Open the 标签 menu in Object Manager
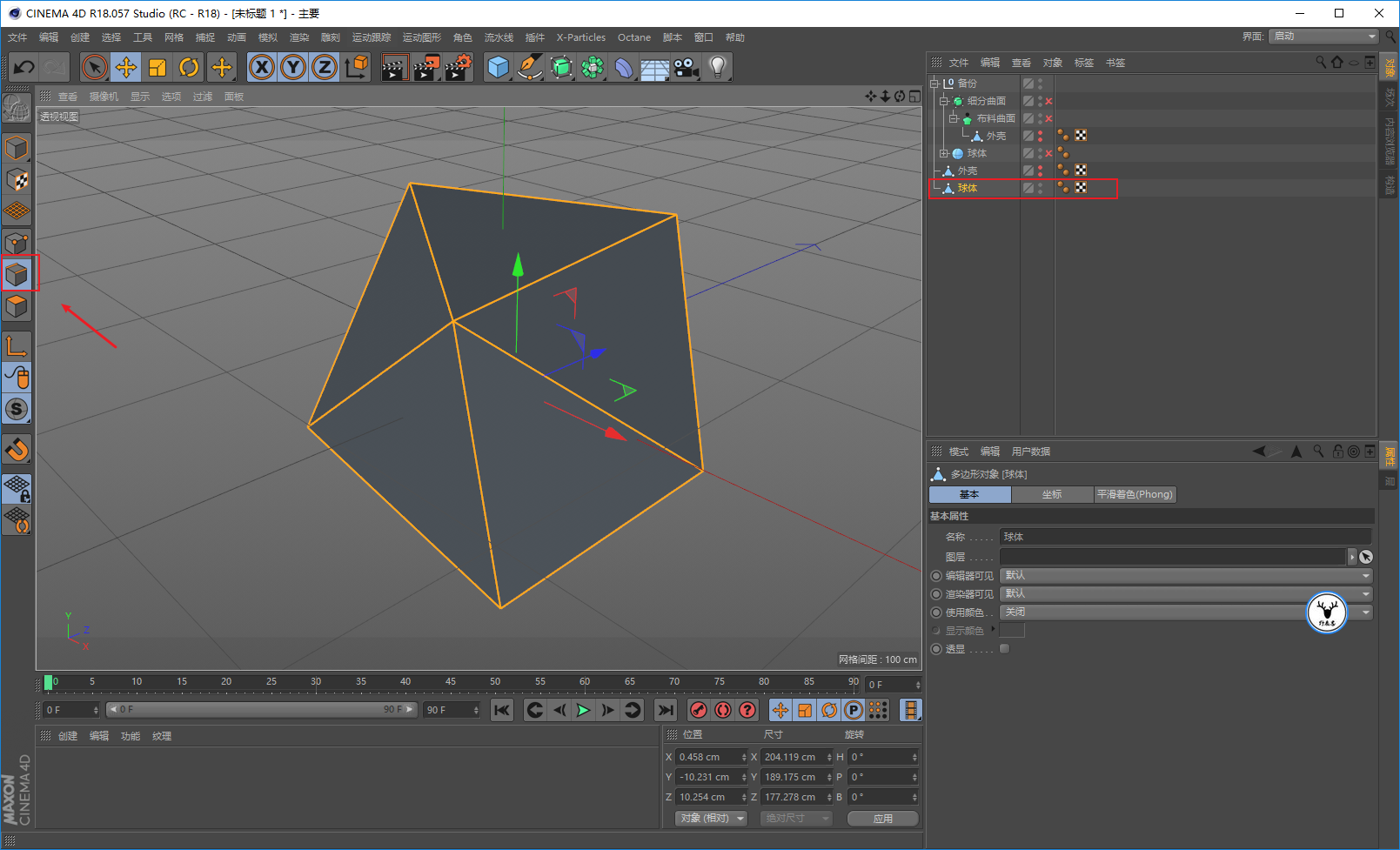Screen dimensions: 1400x850 click(1084, 63)
